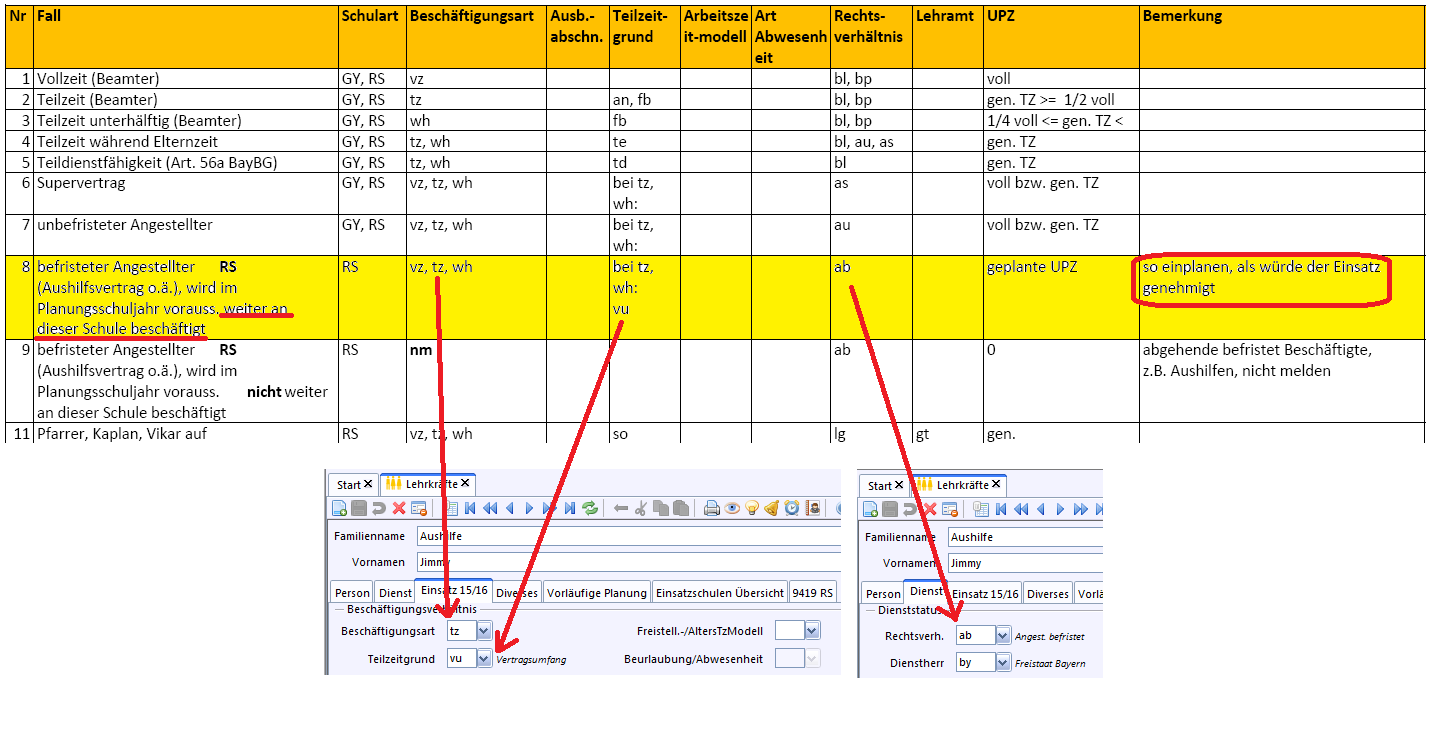Jump to first record in right window
The width and height of the screenshot is (1434, 737).
pyautogui.click(x=1001, y=509)
